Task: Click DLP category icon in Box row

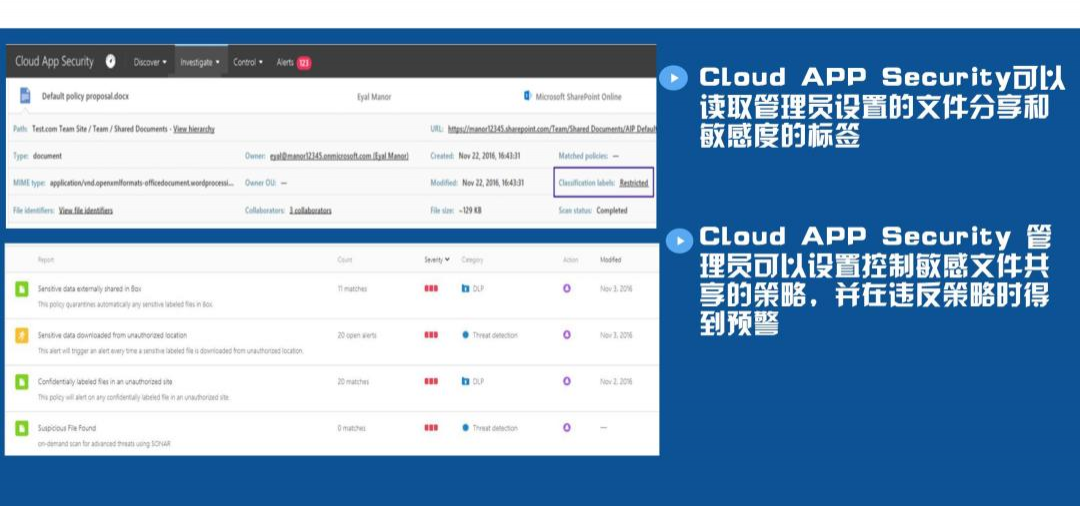Action: coord(466,289)
